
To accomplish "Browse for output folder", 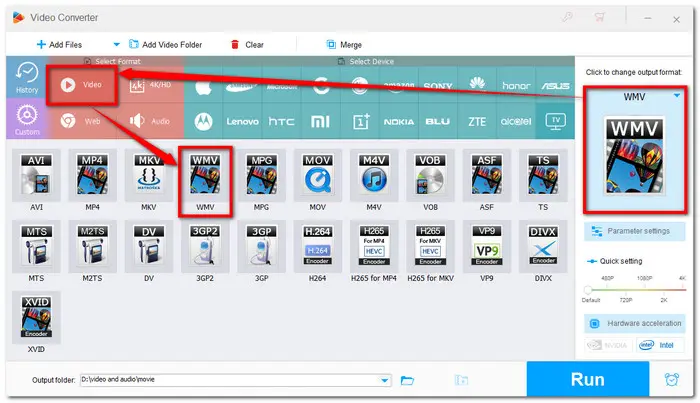I will [x=407, y=380].
